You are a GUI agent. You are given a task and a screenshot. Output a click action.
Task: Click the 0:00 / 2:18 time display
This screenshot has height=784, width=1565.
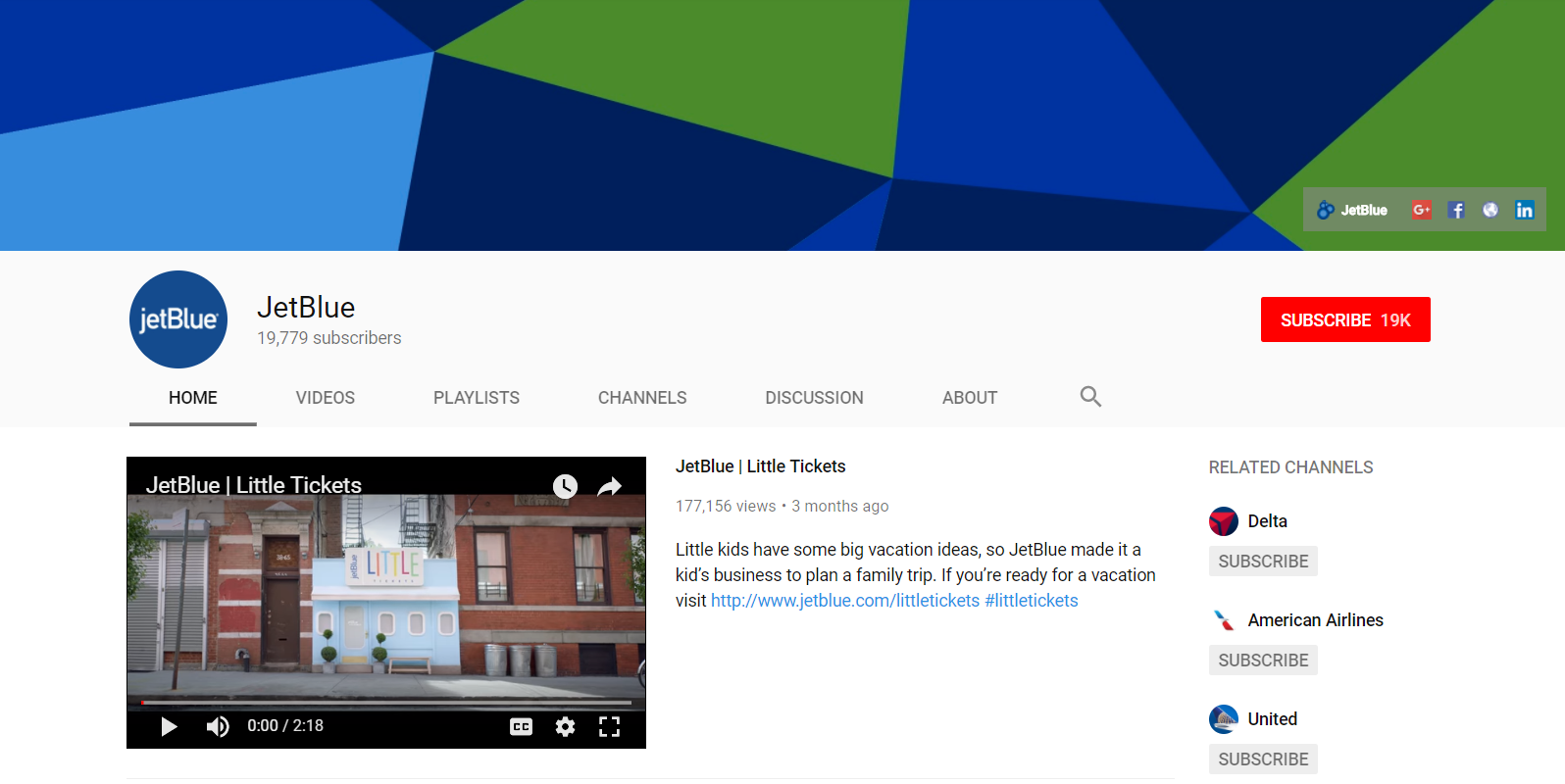[x=285, y=726]
